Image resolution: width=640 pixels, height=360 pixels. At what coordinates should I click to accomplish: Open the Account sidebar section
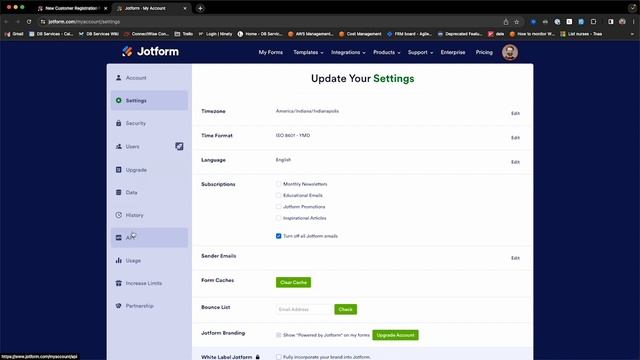click(x=149, y=78)
